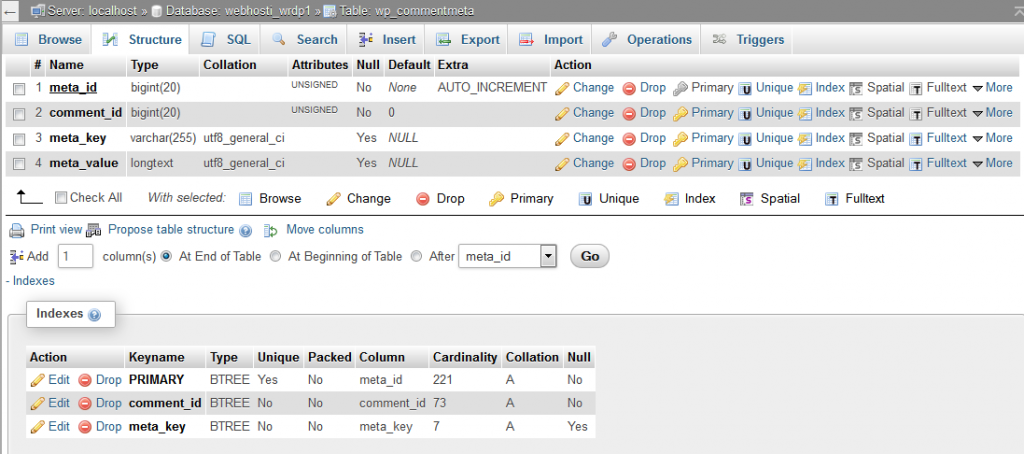
Task: Tick the checkbox for the meta_id column
Action: (19, 89)
